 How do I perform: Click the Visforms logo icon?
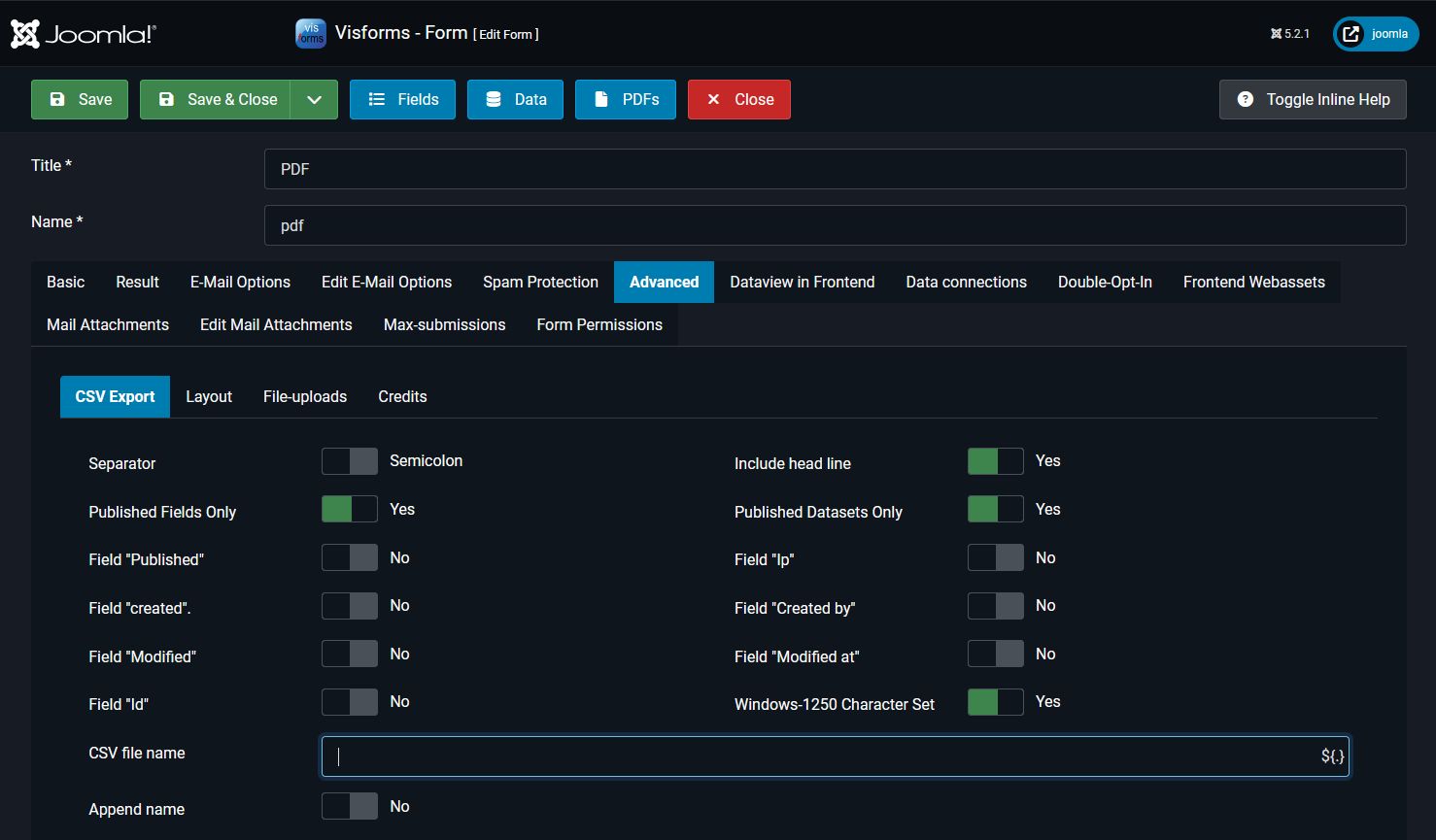pos(310,33)
